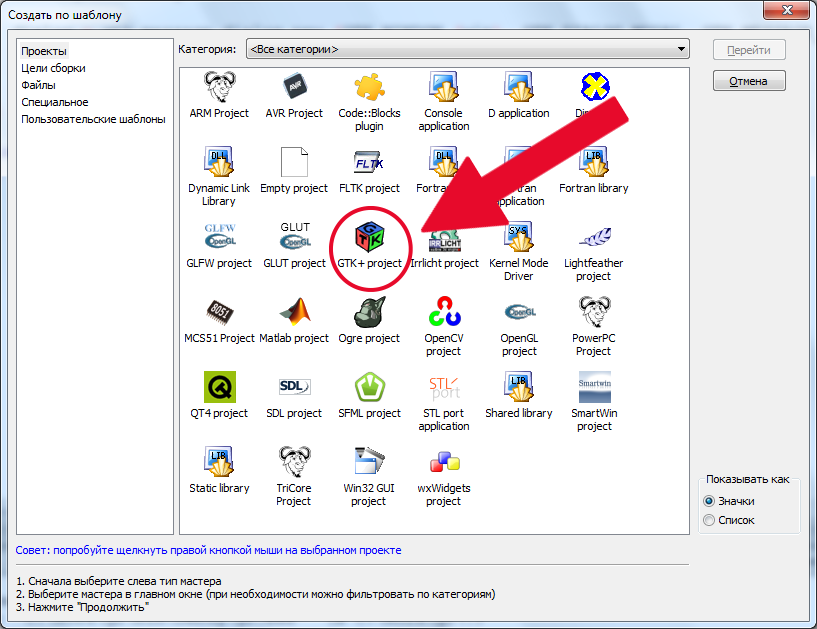Choose the Shared library template

519,396
